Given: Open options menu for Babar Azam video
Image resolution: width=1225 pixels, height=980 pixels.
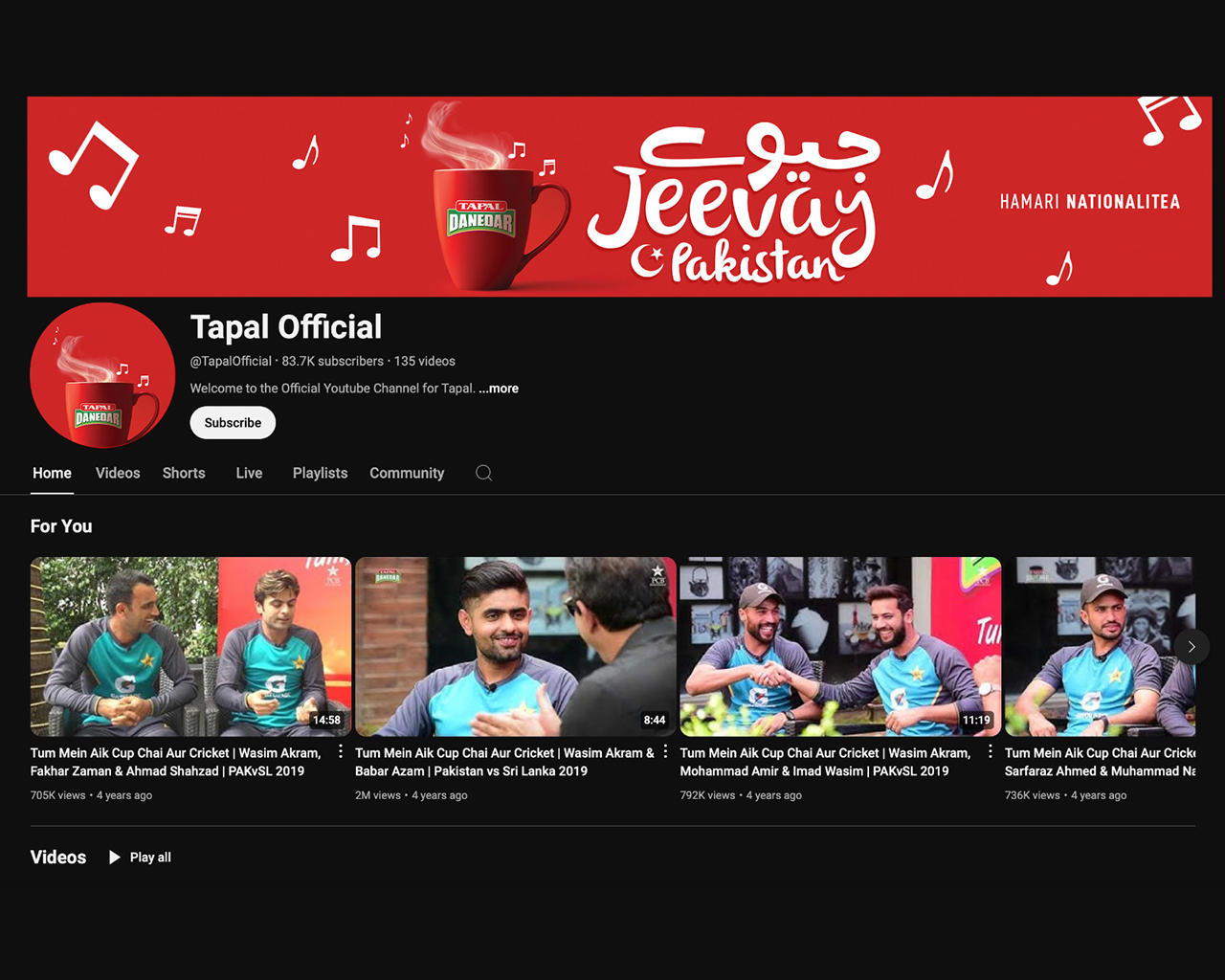Looking at the screenshot, I should pos(666,752).
